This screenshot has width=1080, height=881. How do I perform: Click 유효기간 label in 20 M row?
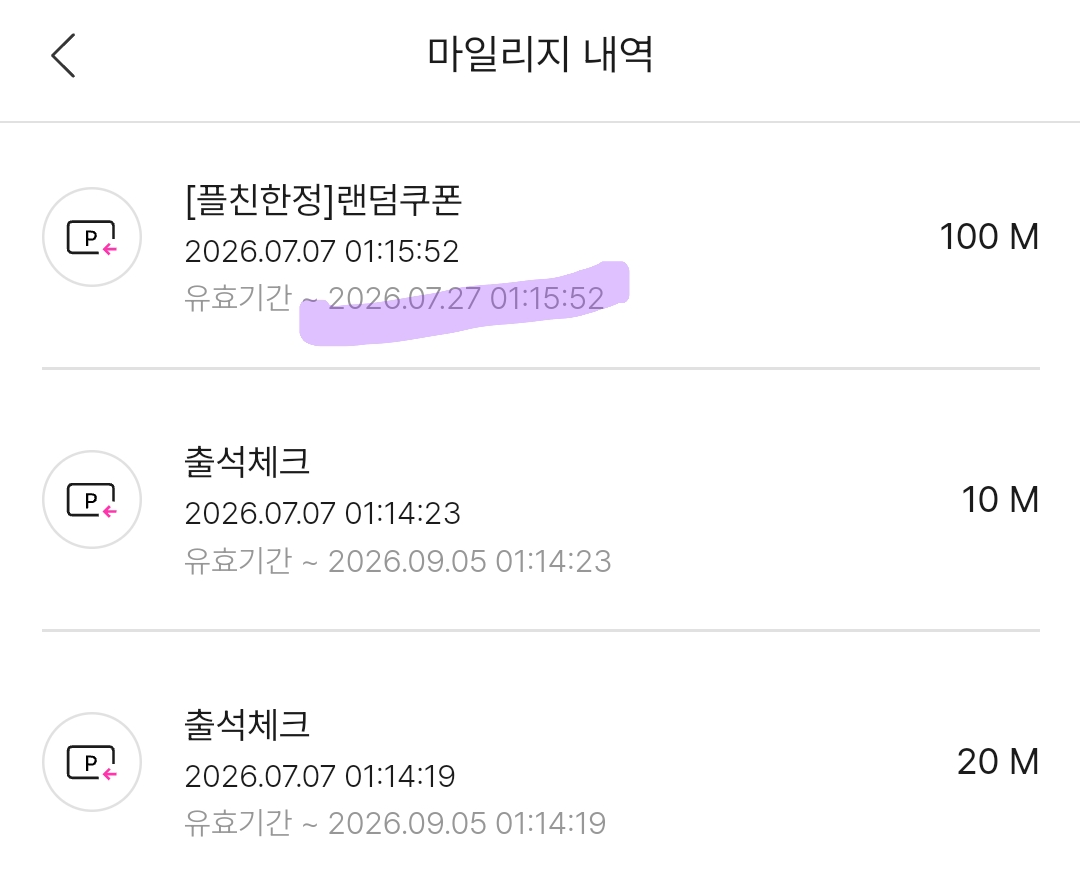pos(238,823)
